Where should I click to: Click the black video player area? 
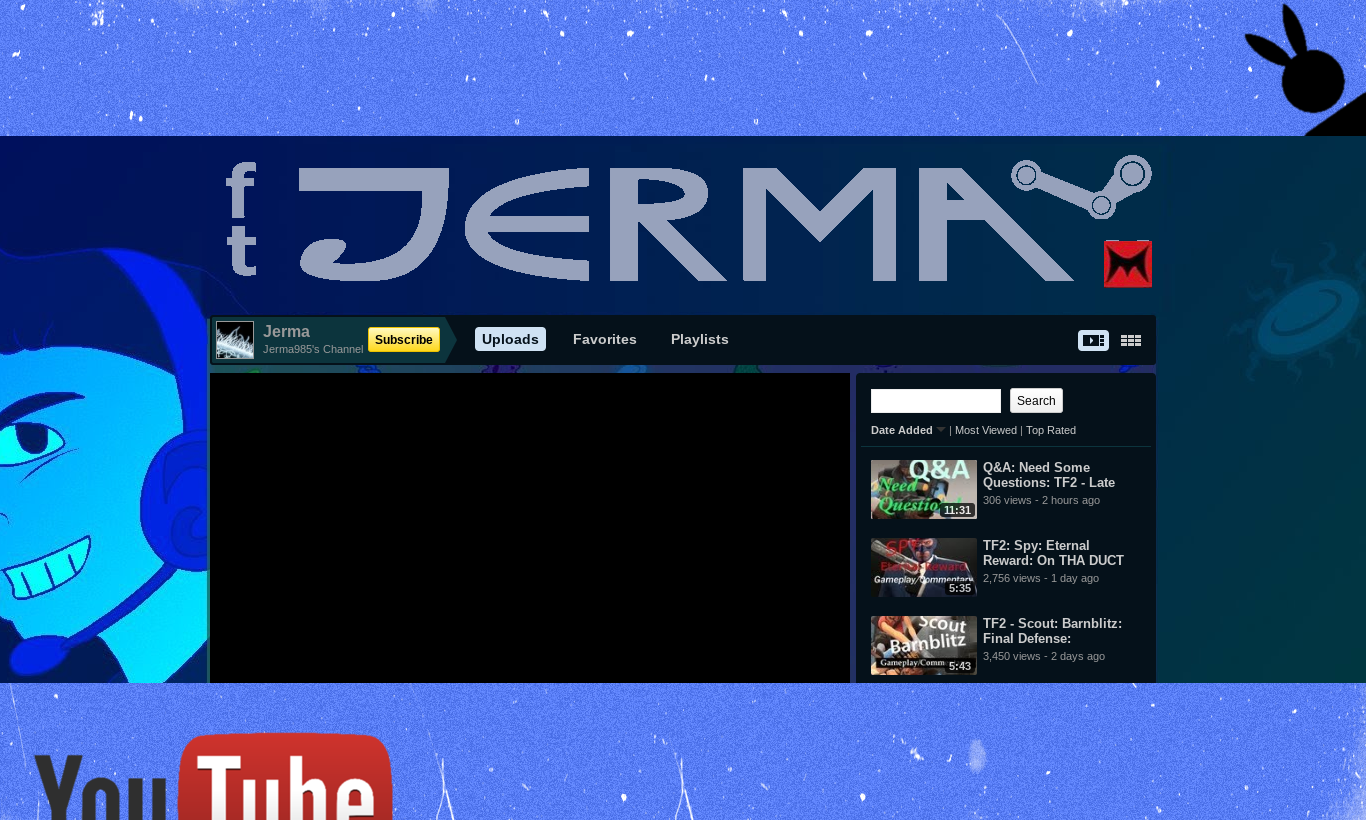[530, 528]
